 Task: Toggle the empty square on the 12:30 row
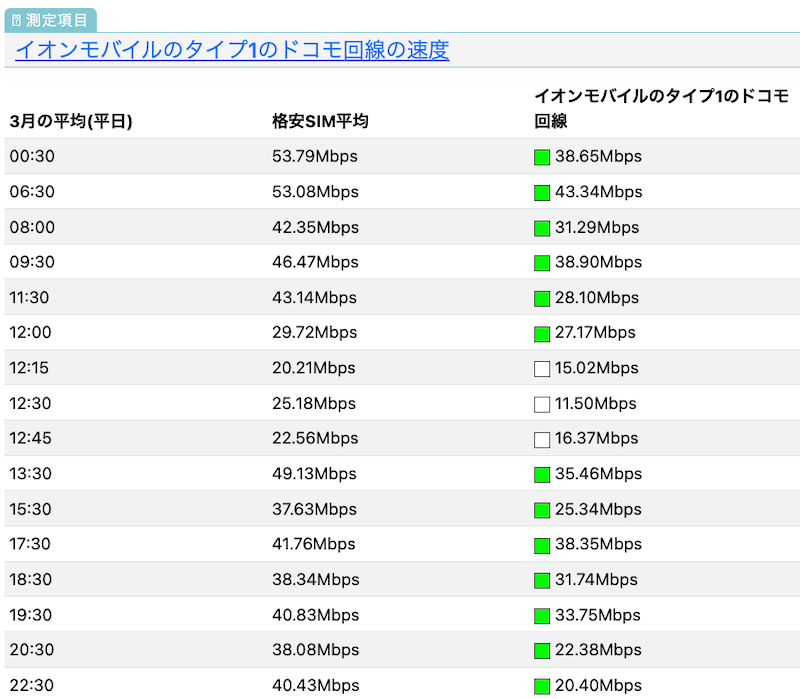tap(541, 403)
